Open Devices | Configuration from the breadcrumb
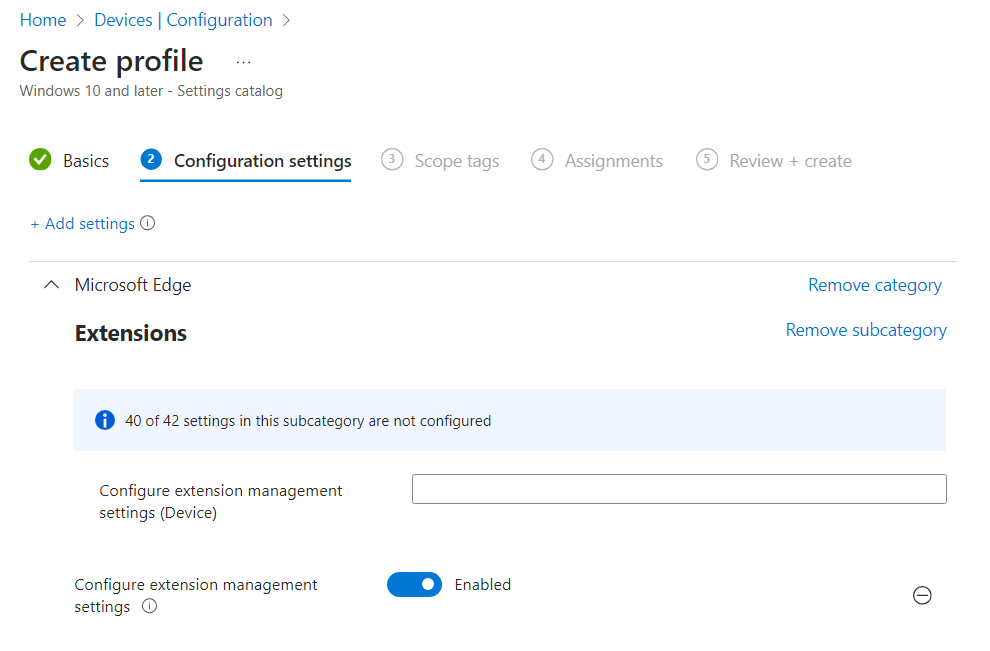The width and height of the screenshot is (990, 651). 183,19
